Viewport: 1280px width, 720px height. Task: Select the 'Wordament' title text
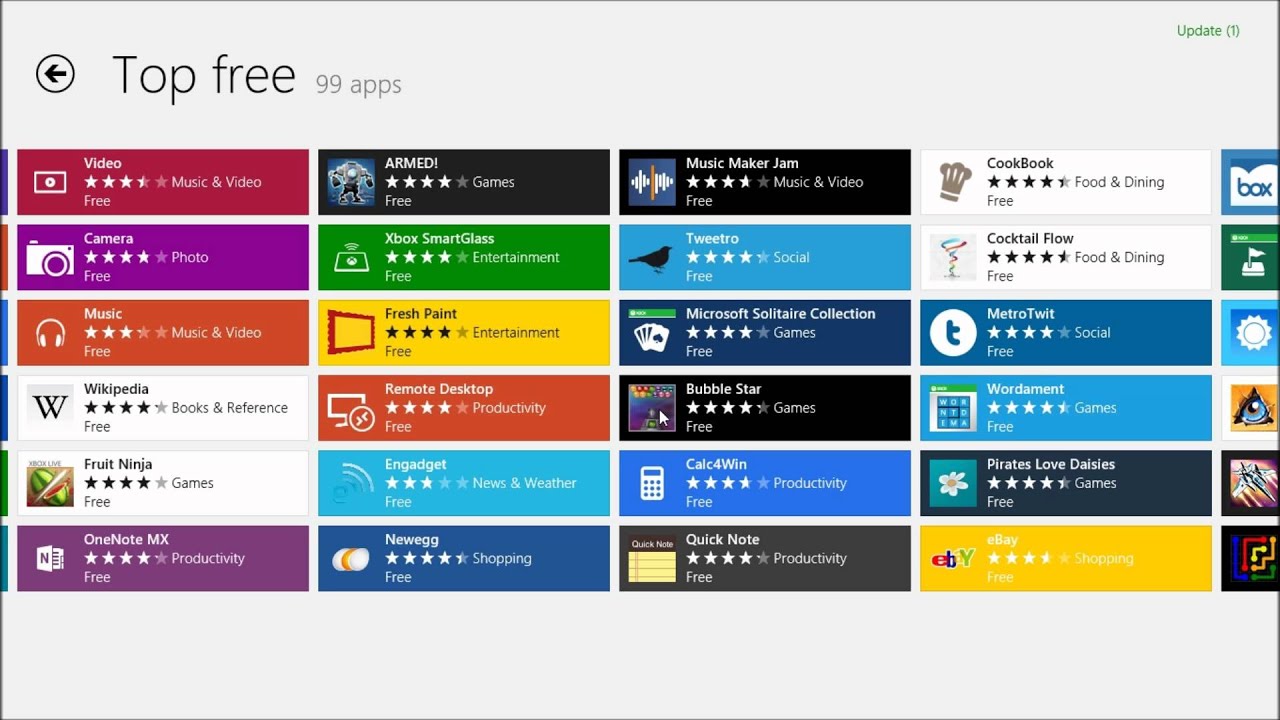pyautogui.click(x=1025, y=389)
